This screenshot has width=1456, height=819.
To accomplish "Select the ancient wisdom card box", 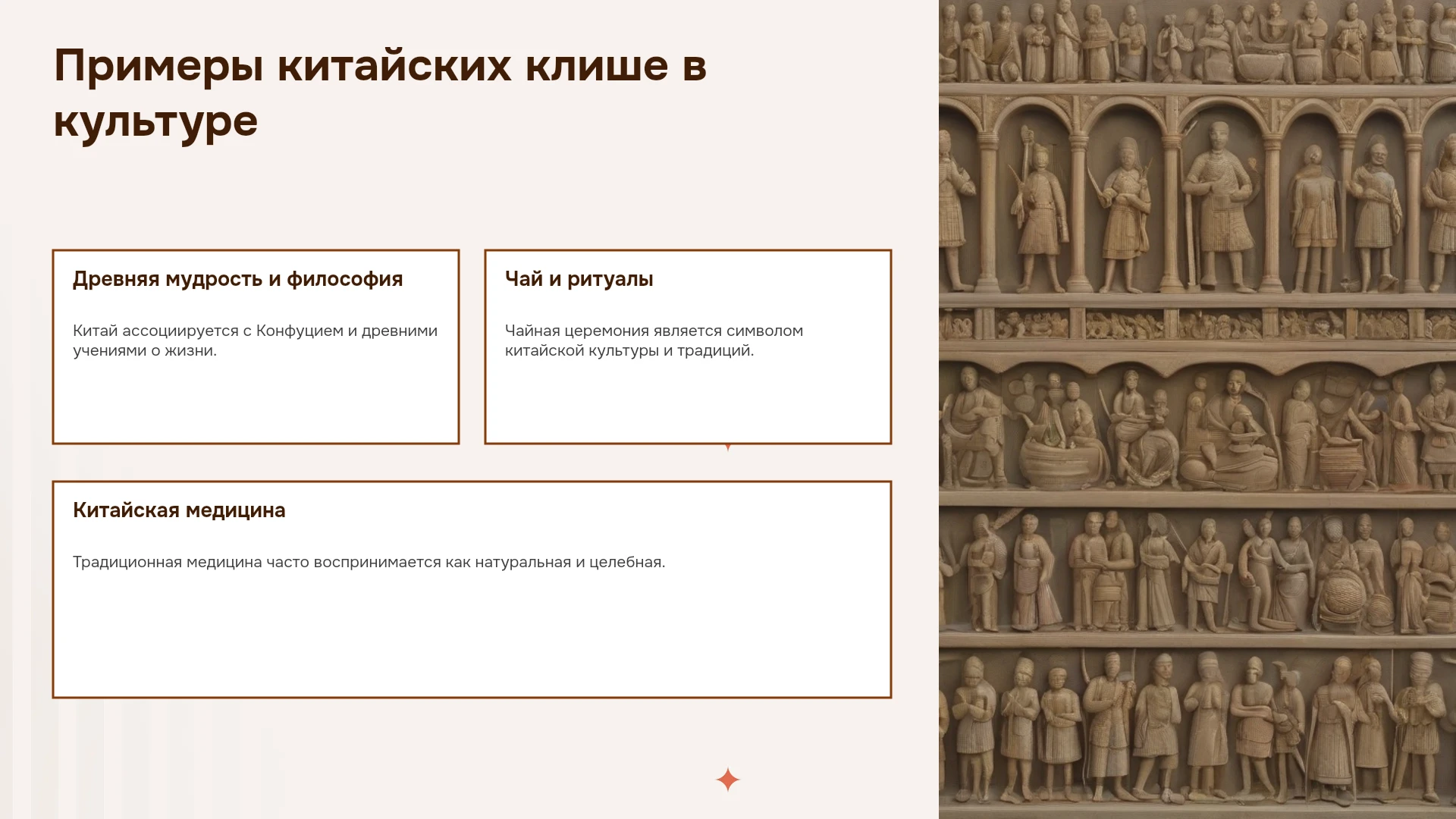I will pos(256,347).
